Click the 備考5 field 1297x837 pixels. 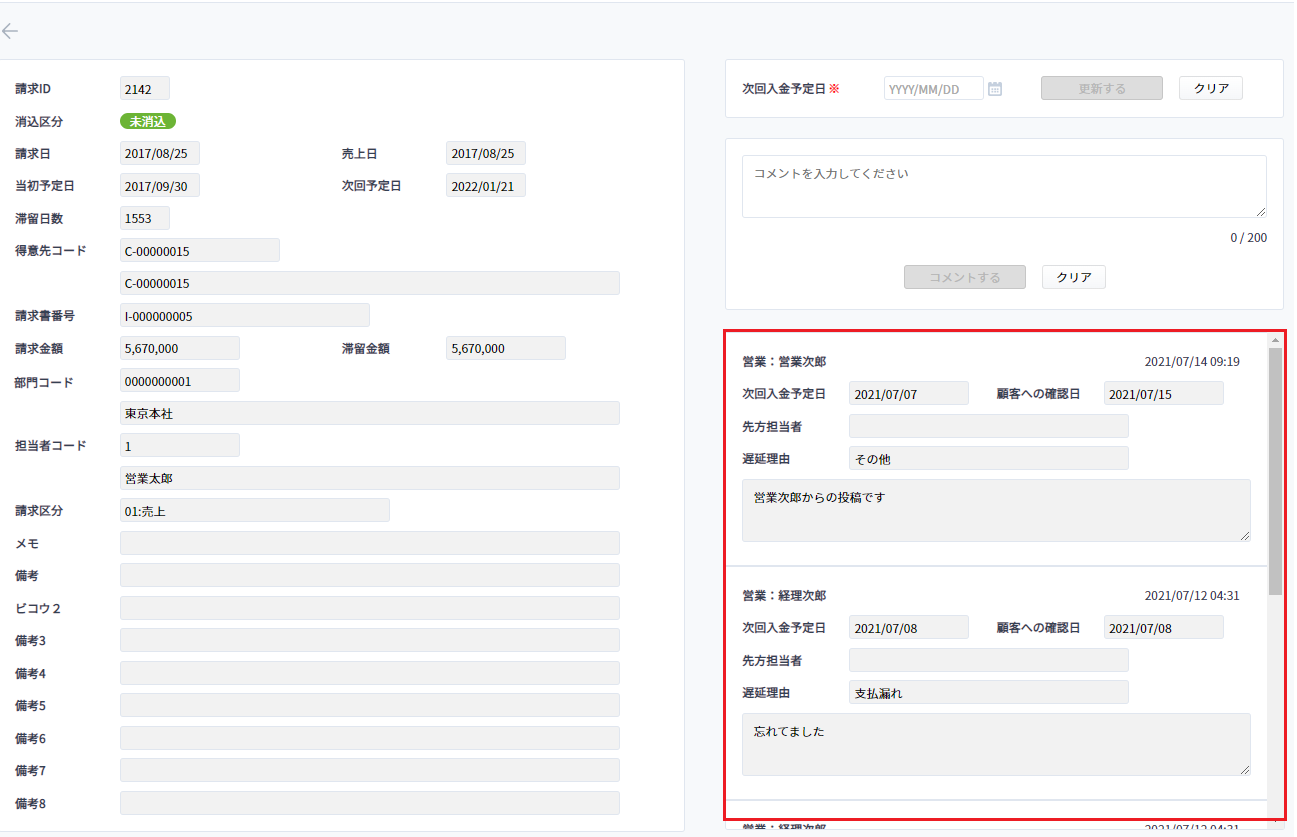pos(370,705)
